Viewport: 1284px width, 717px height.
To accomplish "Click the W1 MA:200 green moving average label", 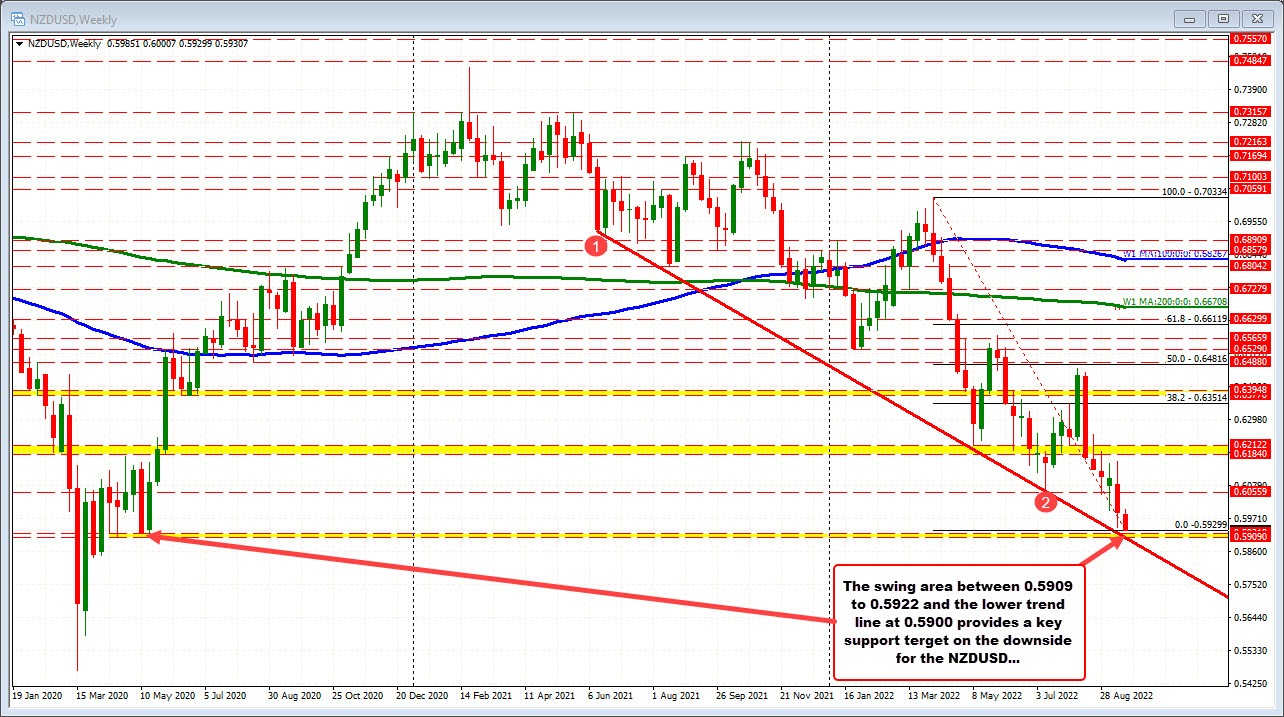I will coord(1174,301).
